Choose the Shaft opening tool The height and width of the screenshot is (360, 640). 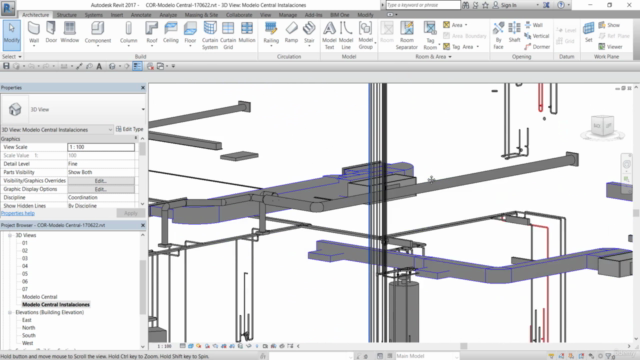[514, 33]
